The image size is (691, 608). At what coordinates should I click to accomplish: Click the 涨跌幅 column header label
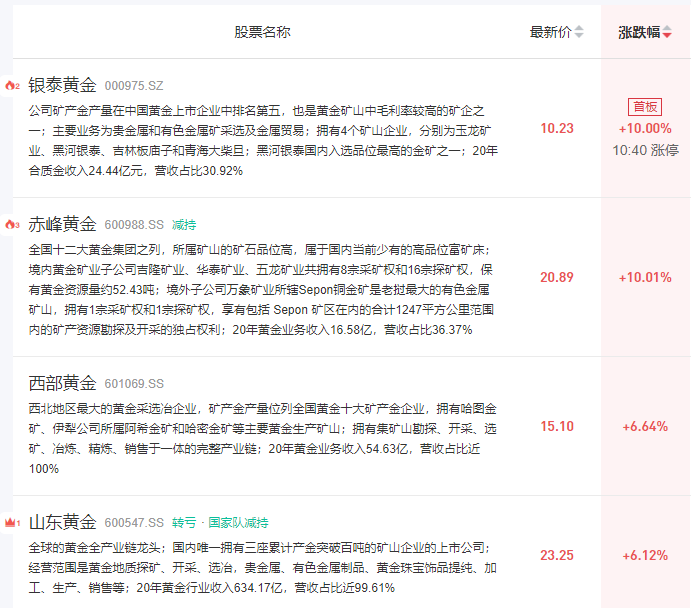(x=639, y=32)
